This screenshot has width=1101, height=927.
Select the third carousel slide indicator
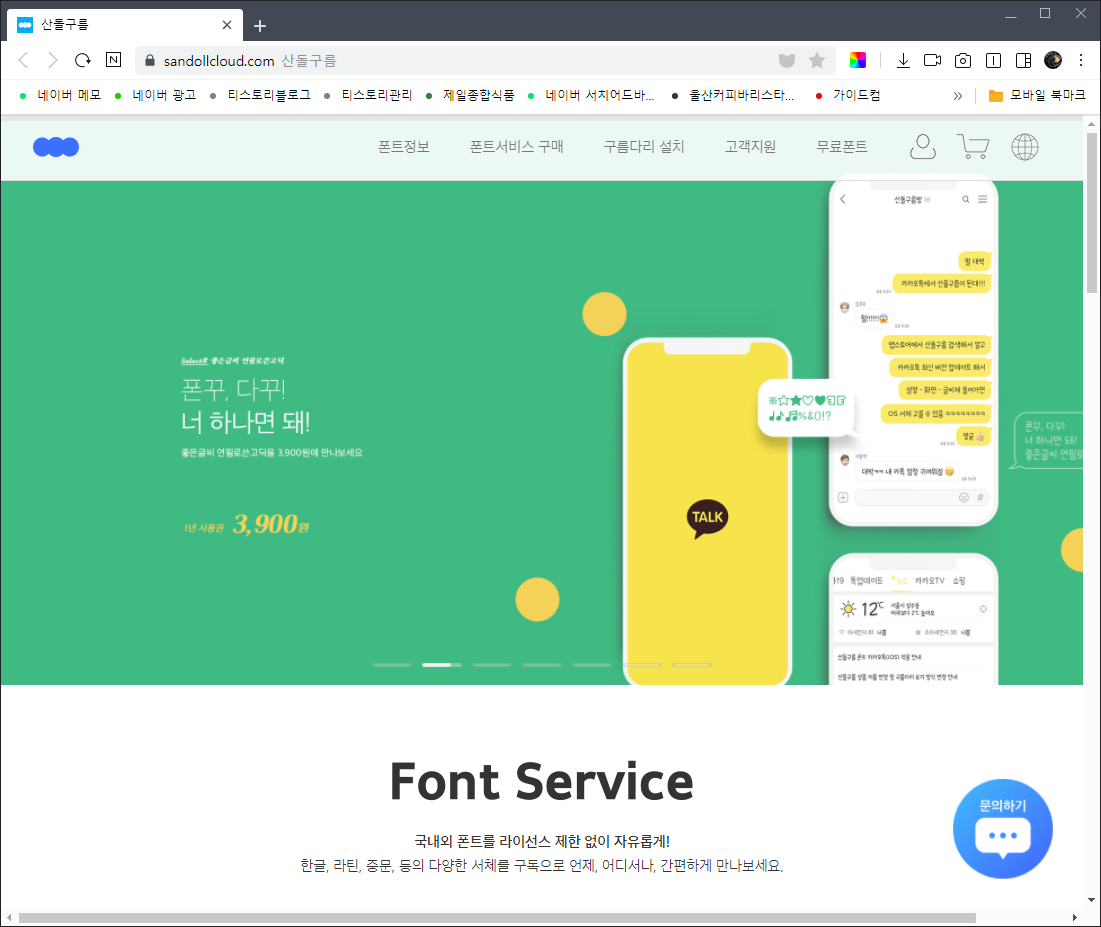pos(492,664)
